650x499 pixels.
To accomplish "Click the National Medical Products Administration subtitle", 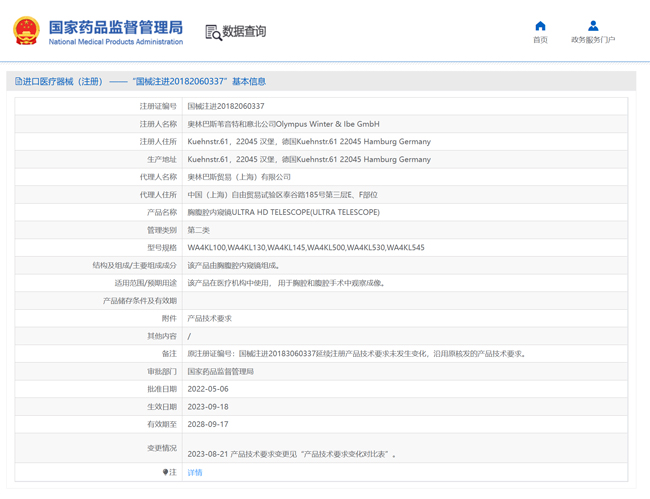I will (x=115, y=42).
